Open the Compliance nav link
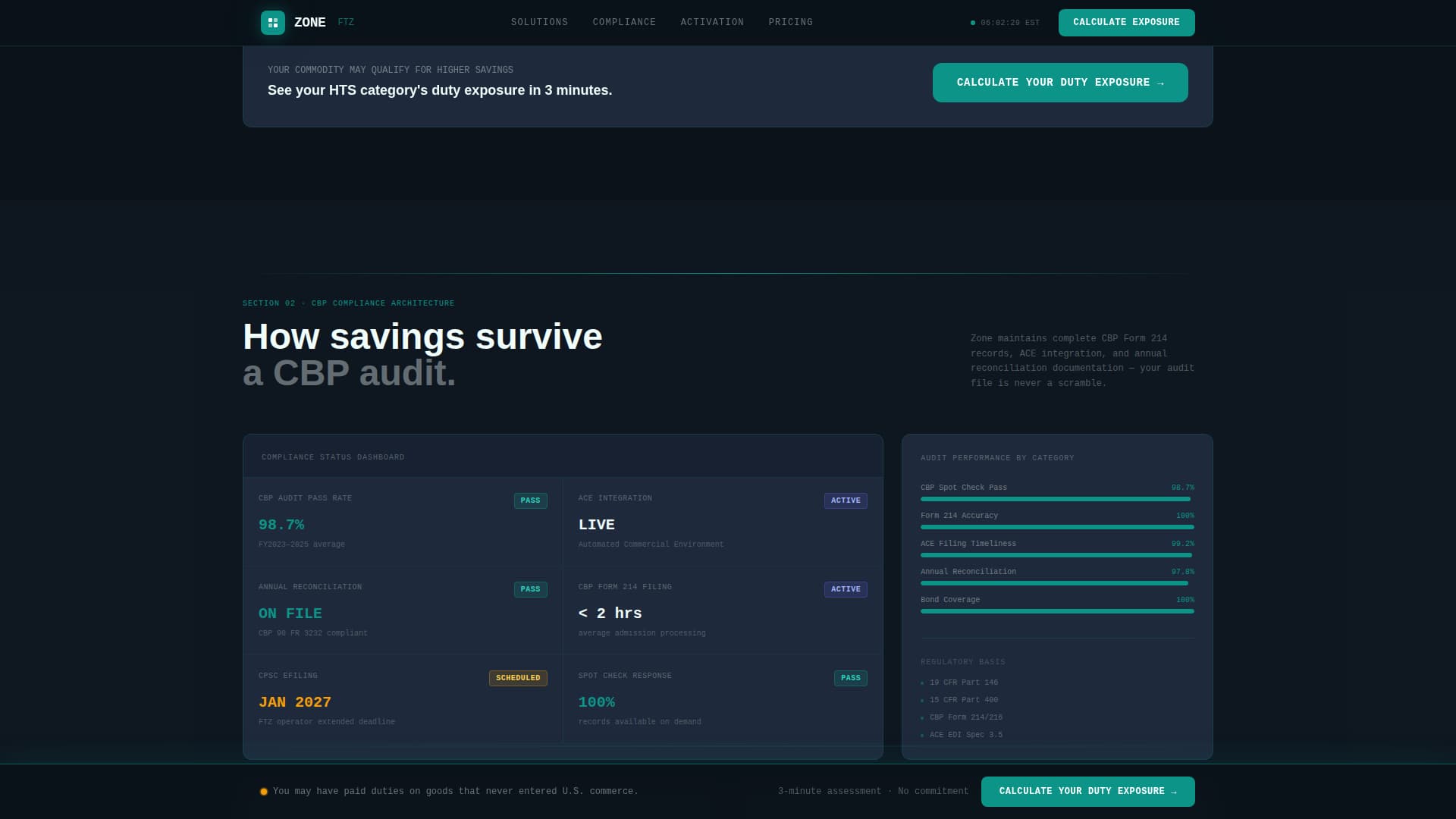Screen dimensions: 1456x819 (624, 23)
